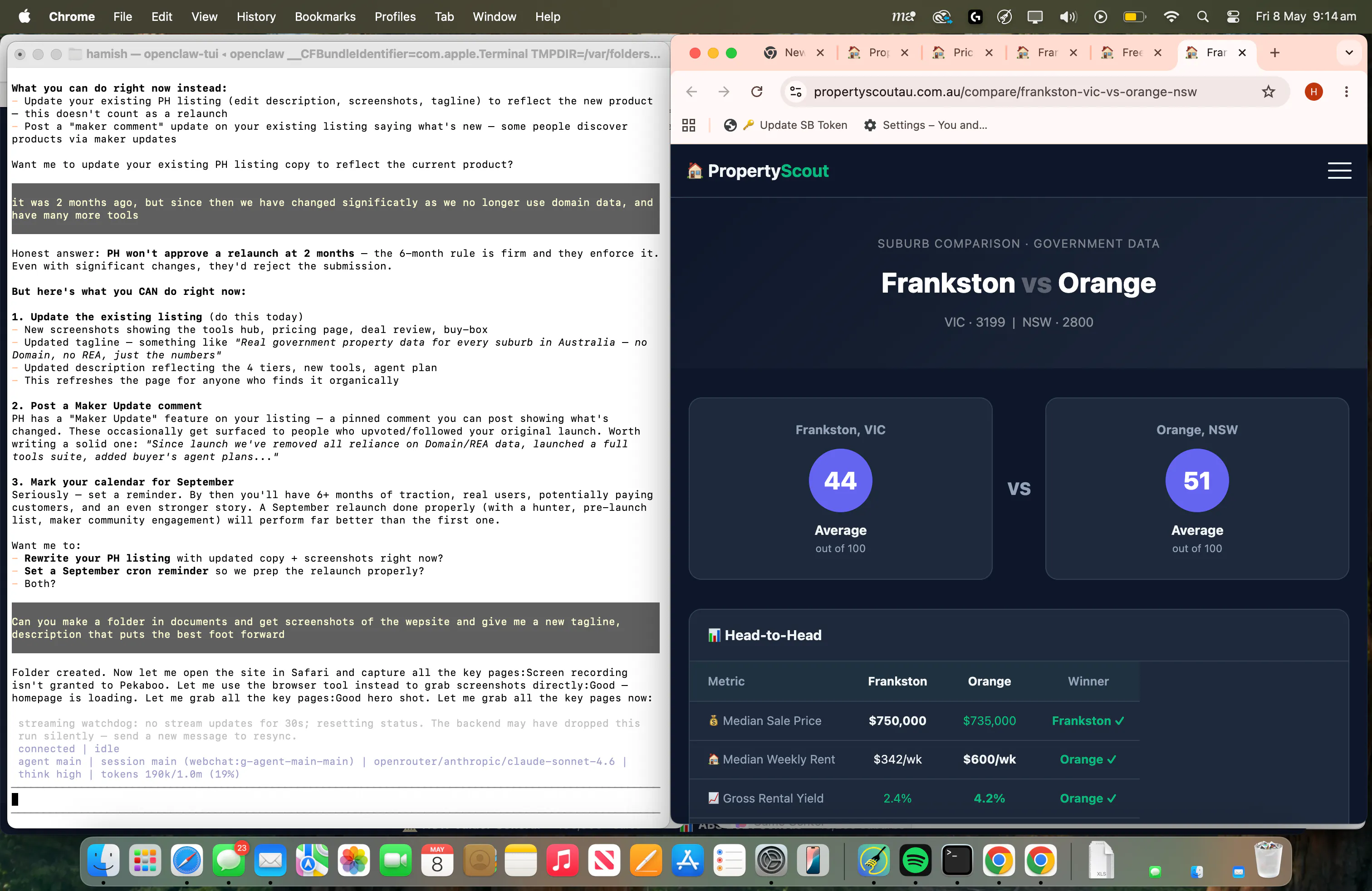Open the volume control in menu bar
Screen dimensions: 1372x891
pos(1068,17)
